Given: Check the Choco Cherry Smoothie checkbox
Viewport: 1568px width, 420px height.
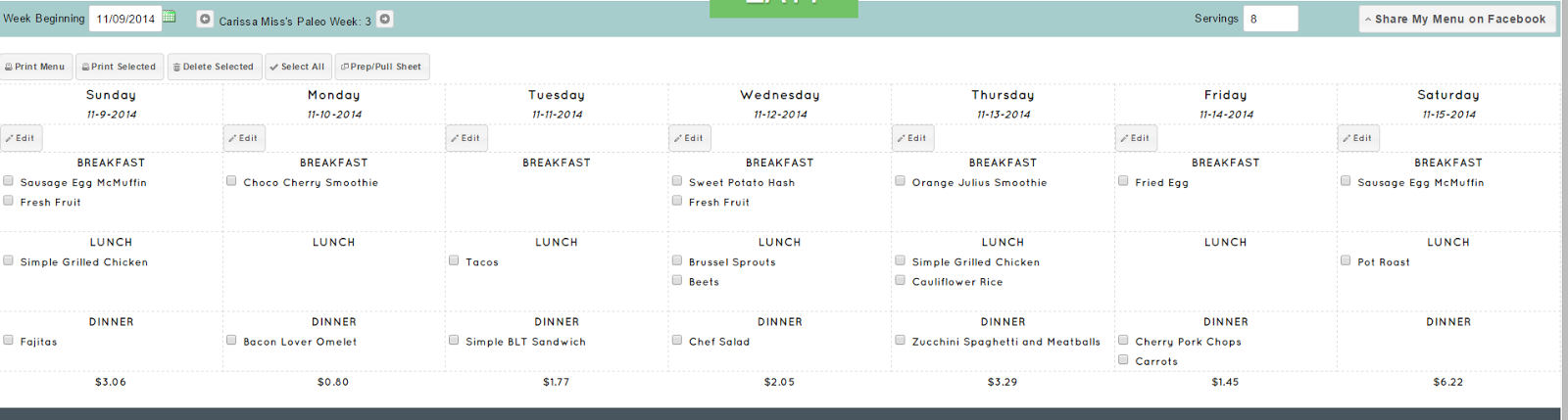Looking at the screenshot, I should (231, 181).
